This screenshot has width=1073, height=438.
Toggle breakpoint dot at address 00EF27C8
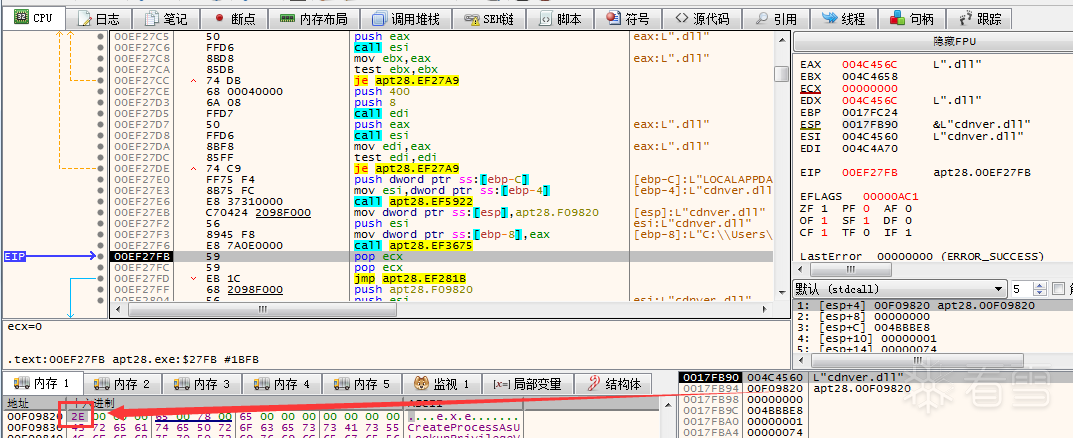[x=101, y=58]
